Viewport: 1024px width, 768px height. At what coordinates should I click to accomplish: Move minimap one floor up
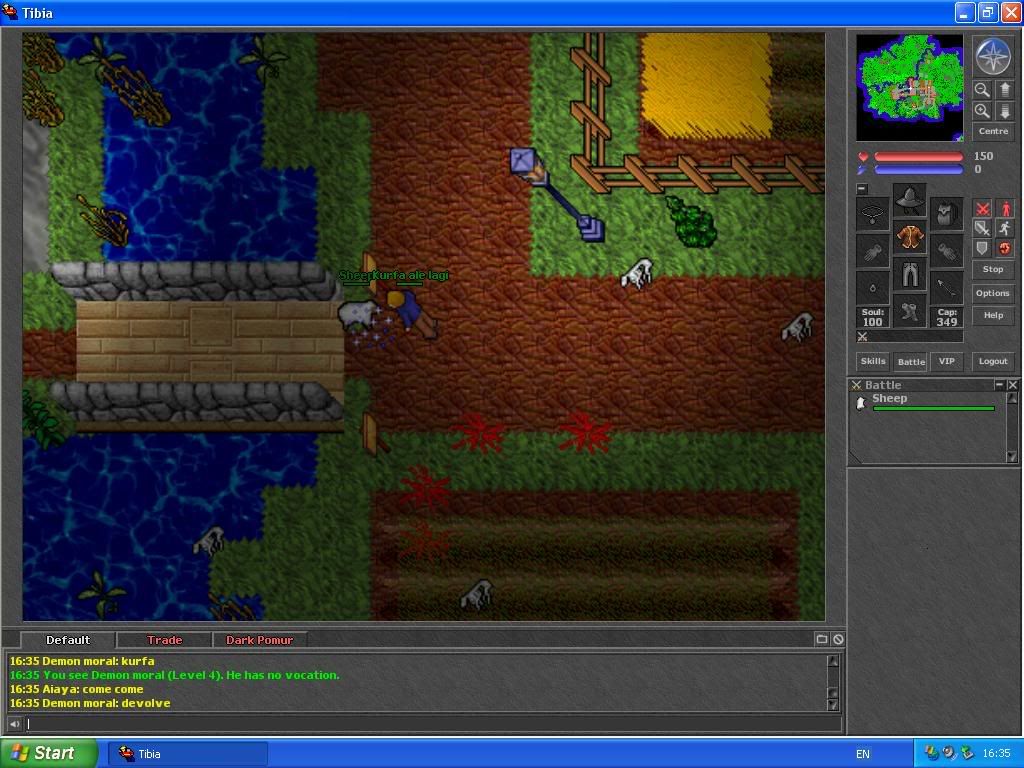[x=1004, y=89]
